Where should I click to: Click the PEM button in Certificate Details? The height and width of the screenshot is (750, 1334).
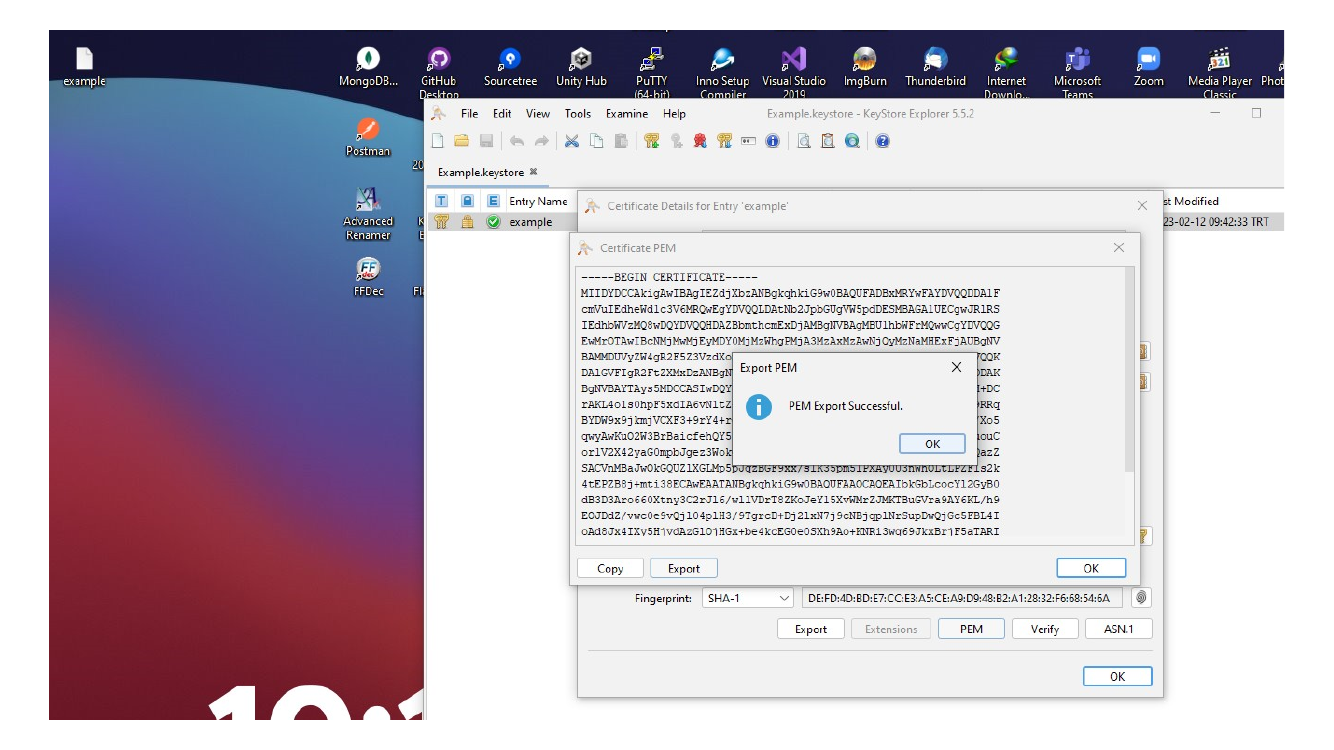click(x=971, y=629)
